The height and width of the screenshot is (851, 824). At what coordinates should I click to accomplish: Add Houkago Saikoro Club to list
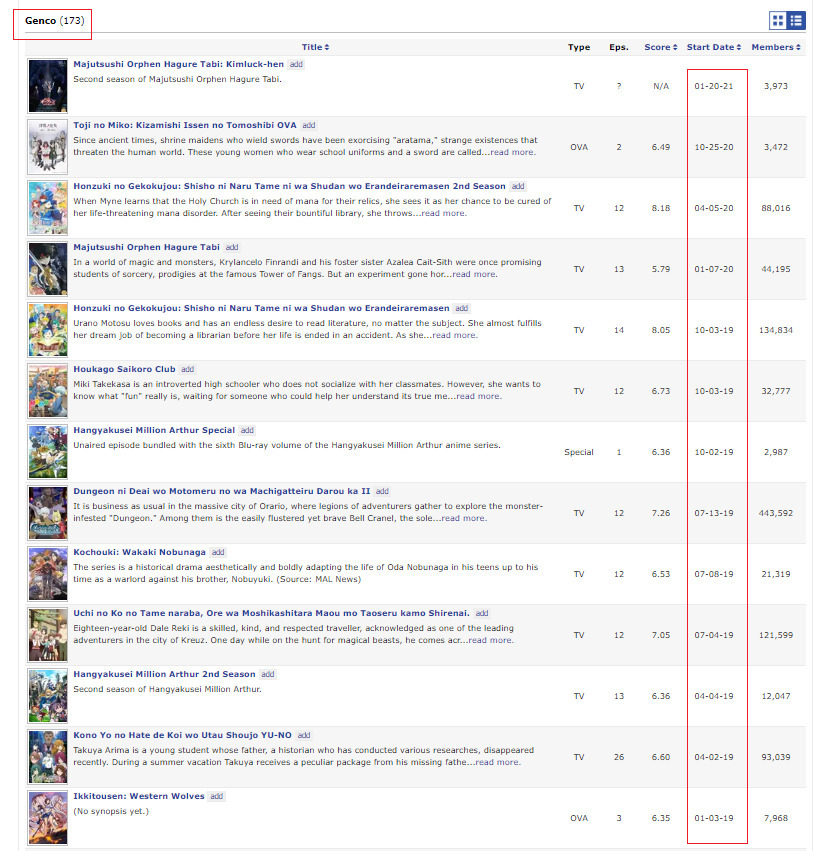coord(188,369)
